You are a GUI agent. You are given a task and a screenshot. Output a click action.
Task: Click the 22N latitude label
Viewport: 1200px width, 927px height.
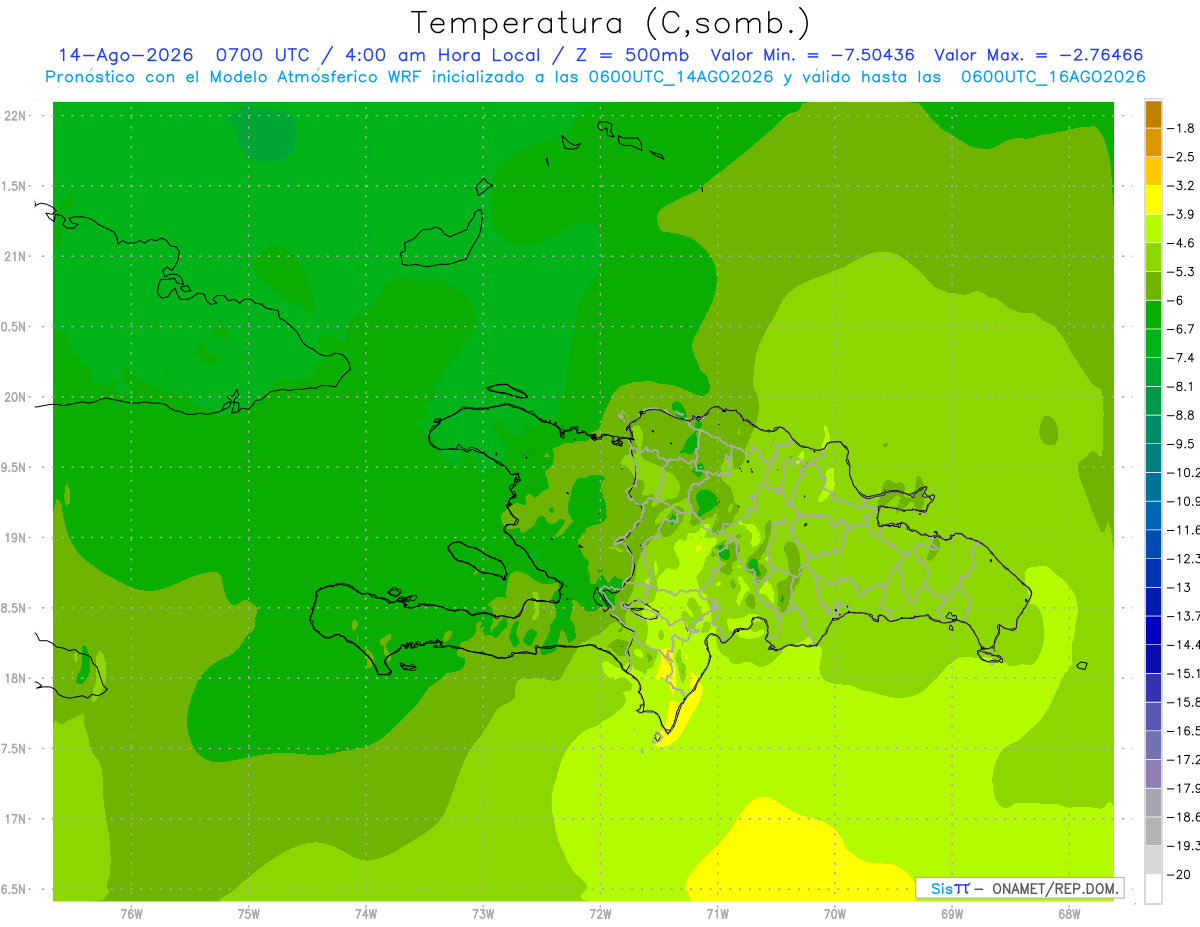[x=15, y=116]
